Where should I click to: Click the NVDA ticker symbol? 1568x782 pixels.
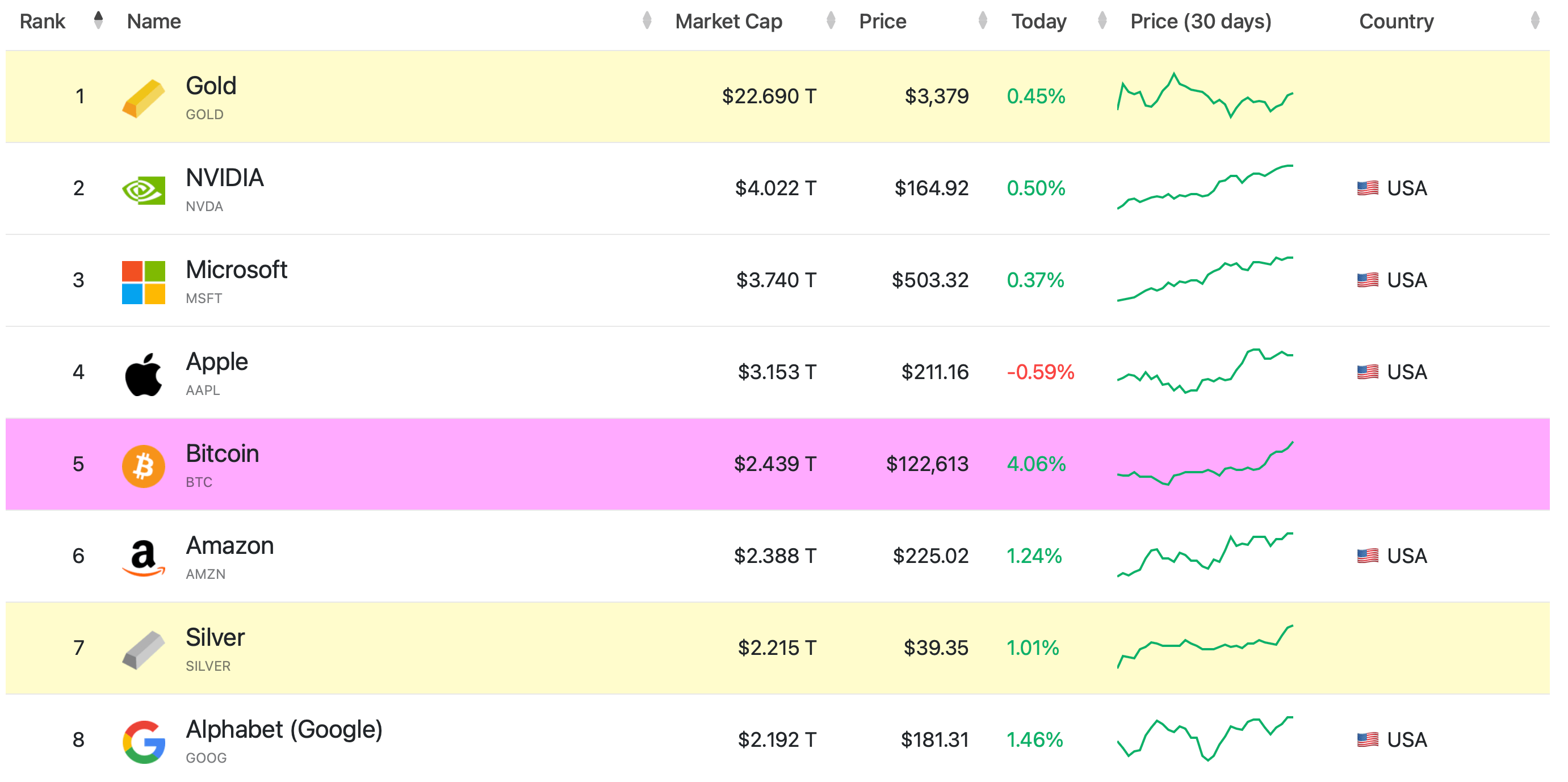[x=204, y=207]
